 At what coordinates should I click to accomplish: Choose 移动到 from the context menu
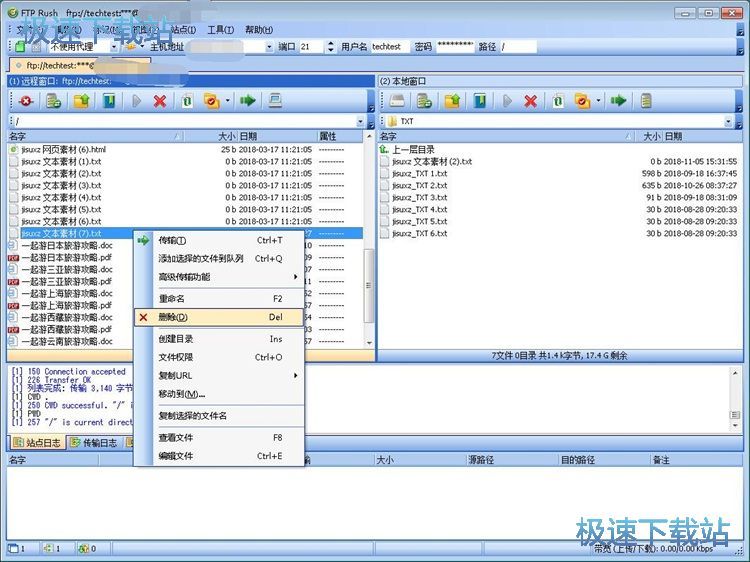pyautogui.click(x=219, y=394)
